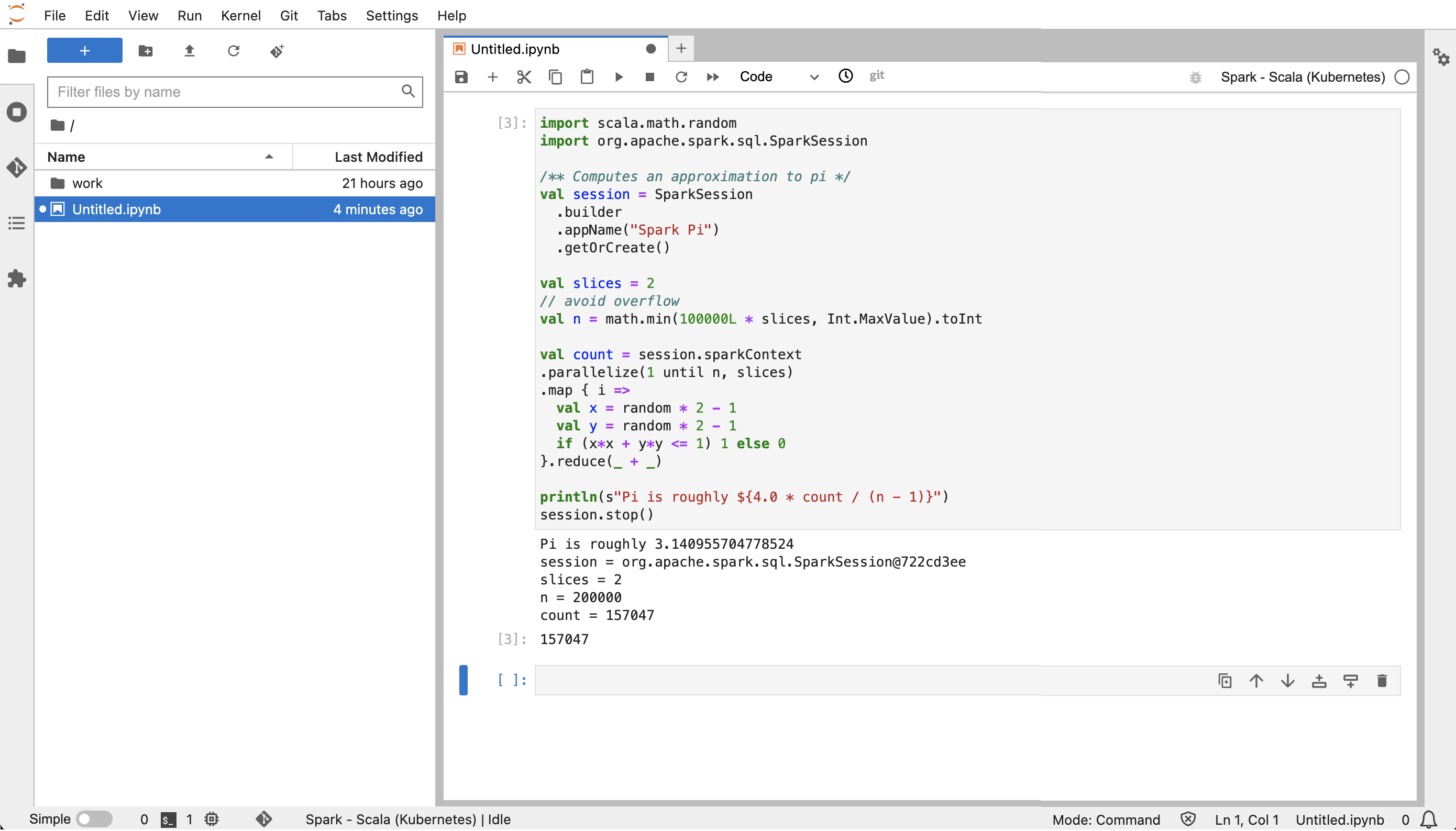Click the Stop kernel button
The image size is (1456, 831).
(648, 76)
